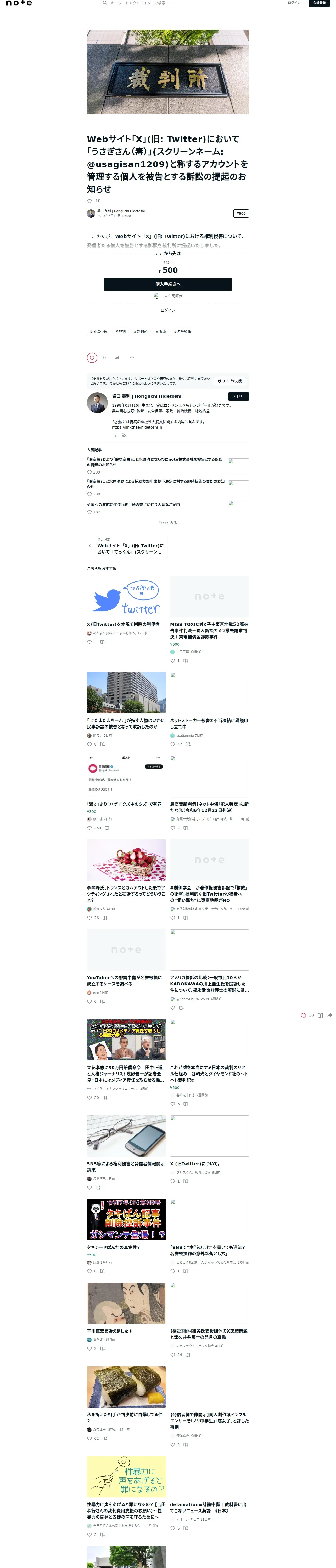Screen dimensions: 336x1568
Task: Like the MISS TOXIC対K子 card
Action: tap(172, 661)
